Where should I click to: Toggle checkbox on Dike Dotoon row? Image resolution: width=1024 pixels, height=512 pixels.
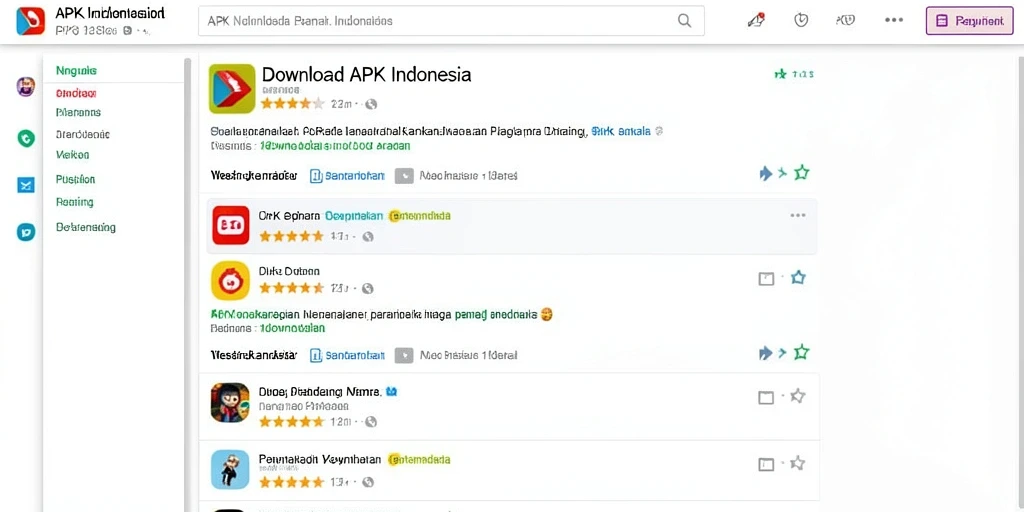[x=766, y=280]
